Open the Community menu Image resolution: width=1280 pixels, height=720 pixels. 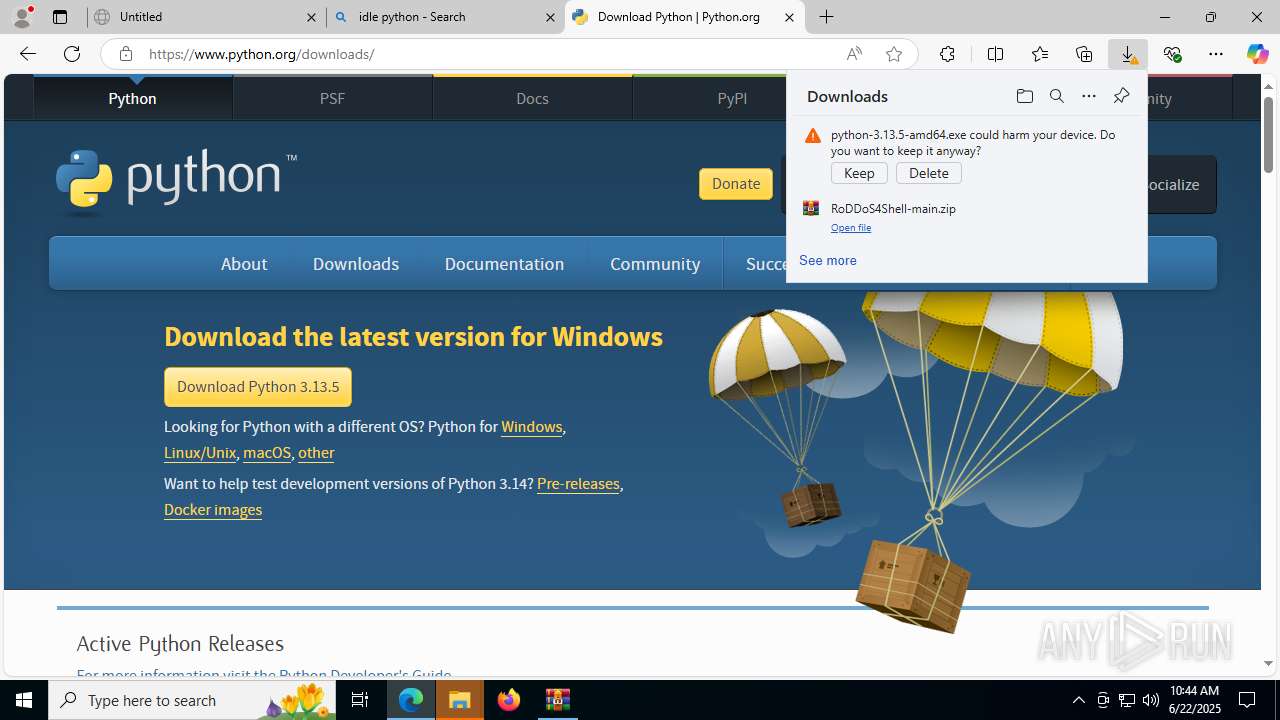[x=655, y=264]
